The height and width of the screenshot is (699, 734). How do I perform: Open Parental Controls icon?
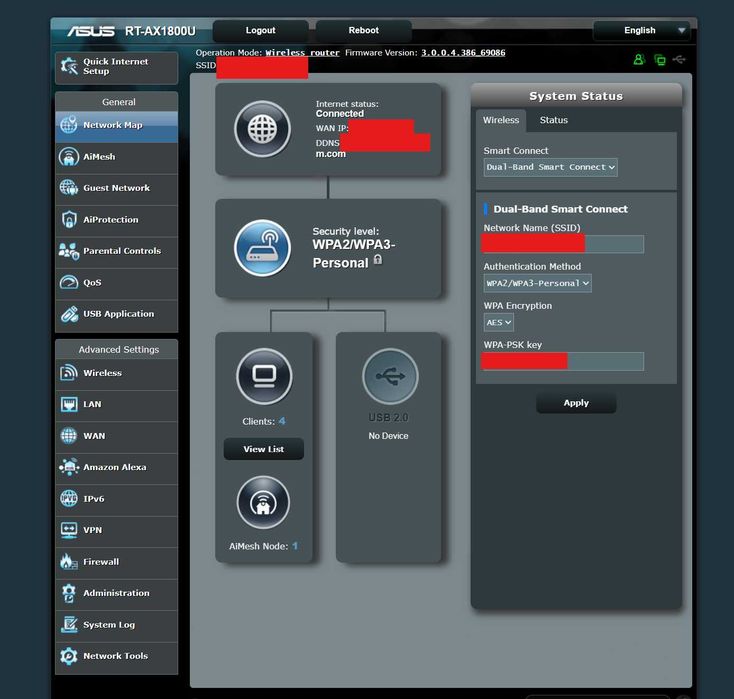(x=69, y=251)
